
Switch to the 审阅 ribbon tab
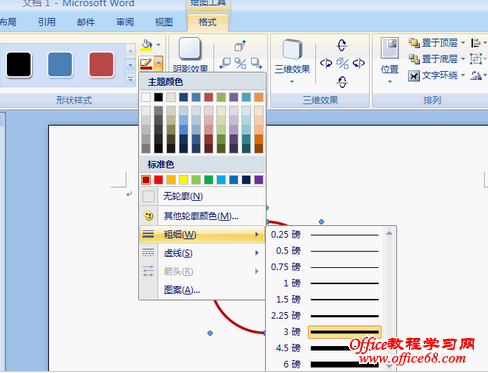click(x=125, y=22)
